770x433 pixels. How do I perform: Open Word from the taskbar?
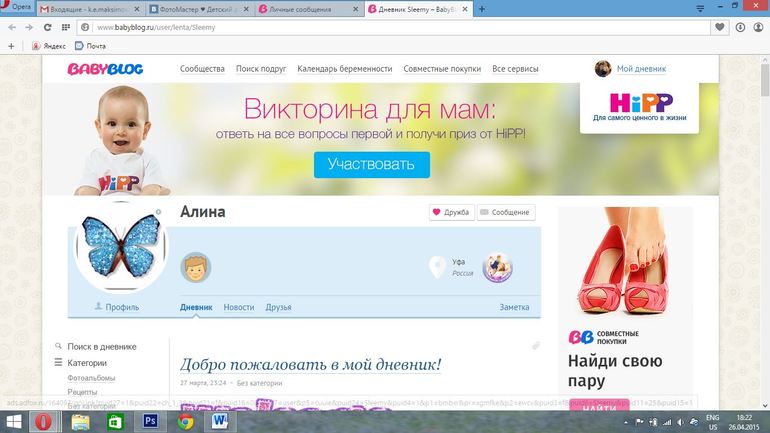click(220, 421)
